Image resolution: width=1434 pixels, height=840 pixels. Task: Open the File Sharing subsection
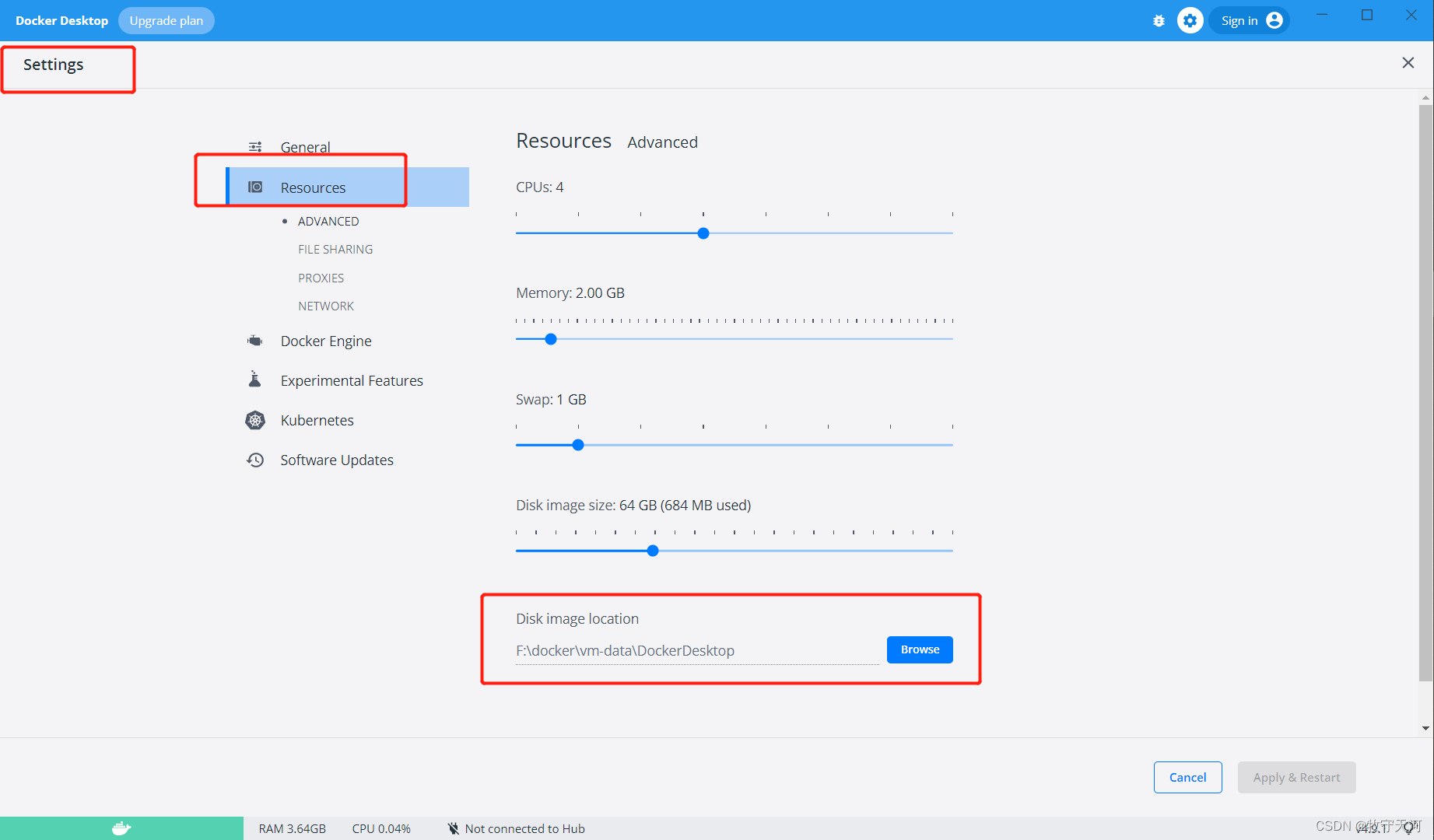tap(335, 250)
